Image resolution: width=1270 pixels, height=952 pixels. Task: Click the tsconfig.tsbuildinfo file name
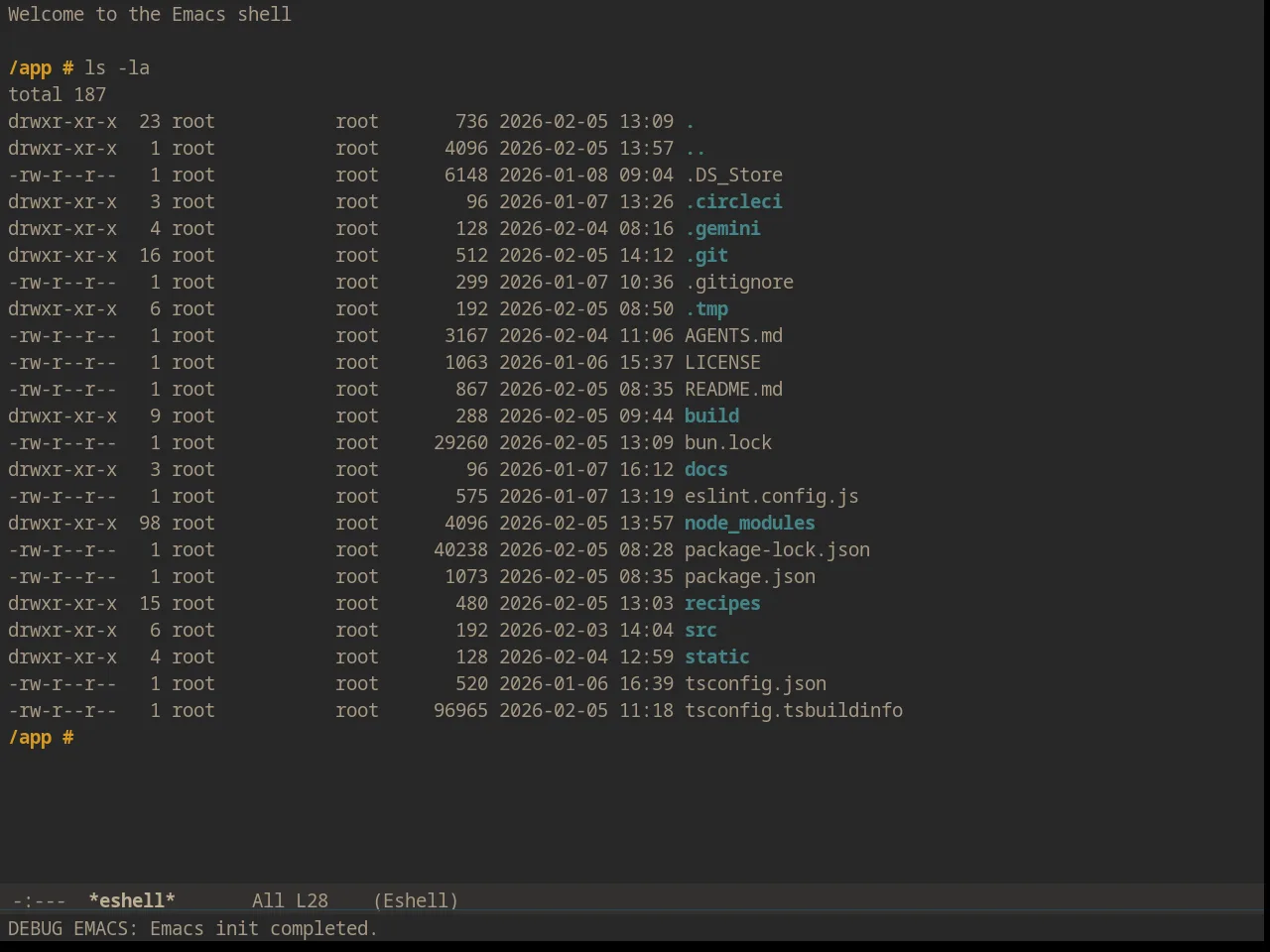[x=794, y=710]
